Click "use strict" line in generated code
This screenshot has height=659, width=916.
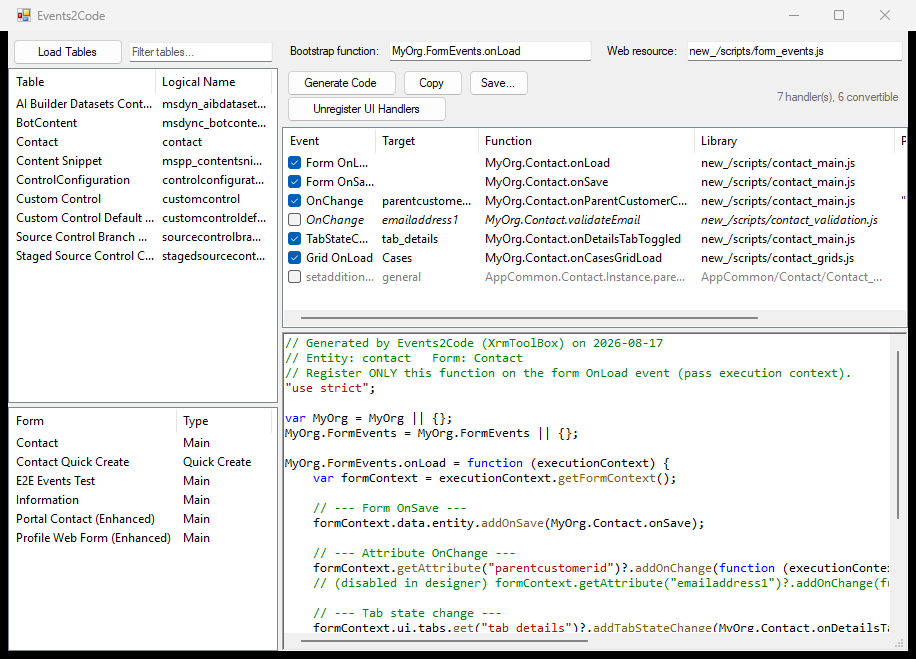(x=330, y=388)
